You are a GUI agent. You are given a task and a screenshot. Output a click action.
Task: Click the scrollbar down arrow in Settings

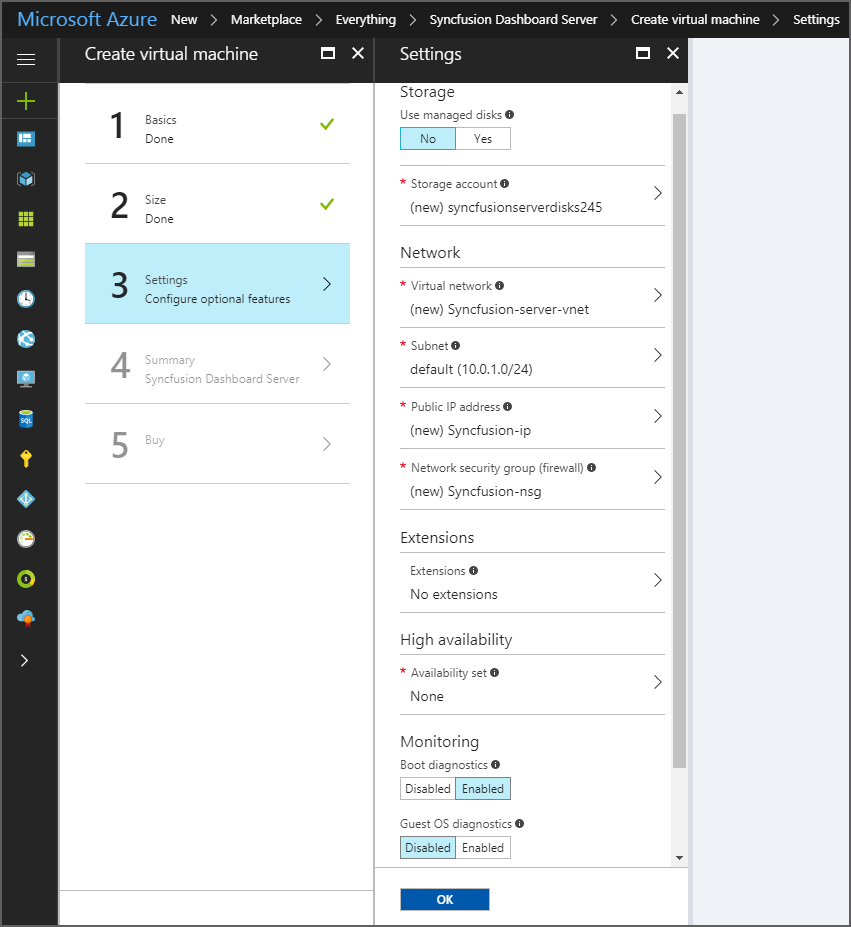679,858
